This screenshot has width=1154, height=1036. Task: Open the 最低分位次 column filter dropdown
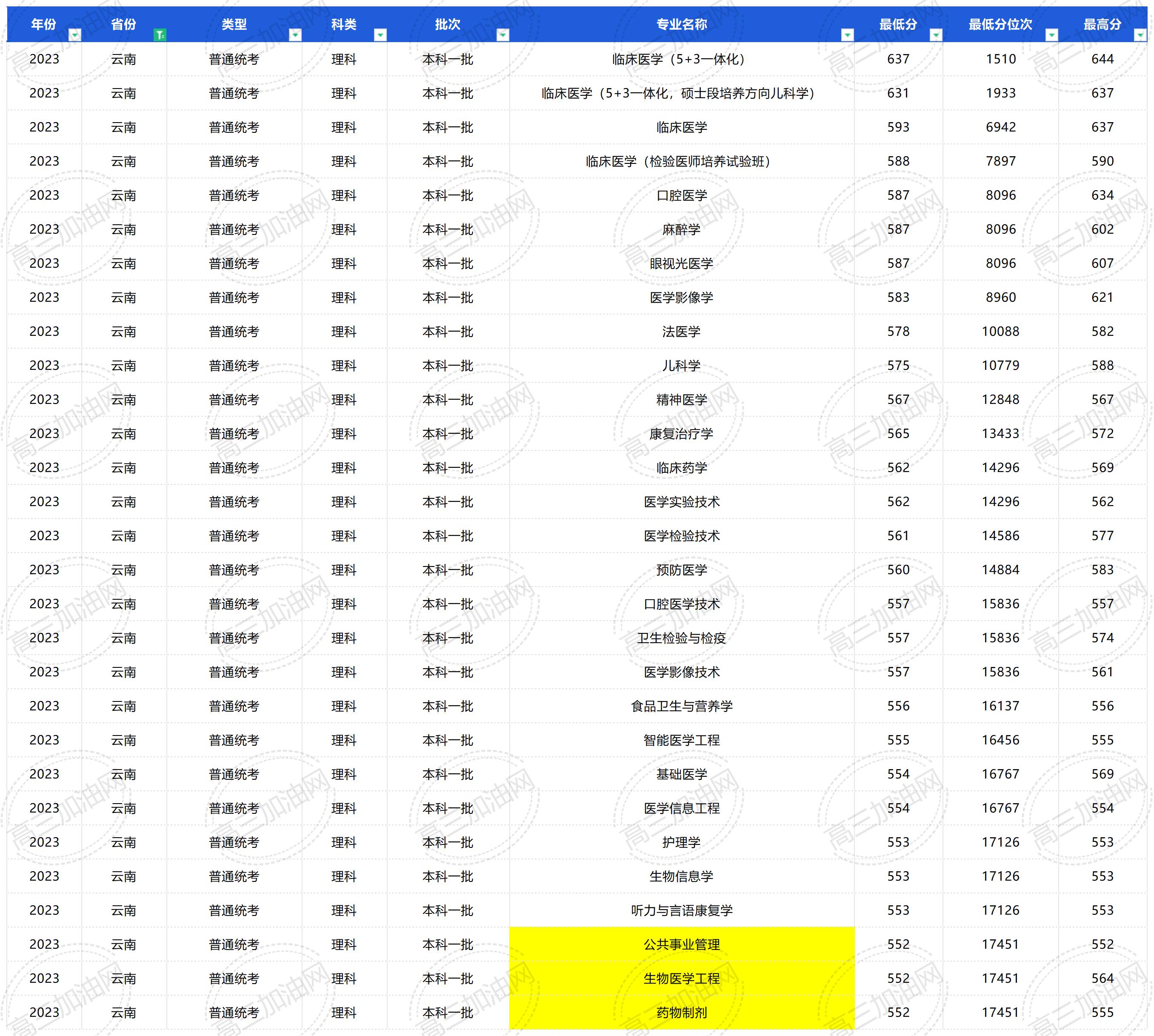(1051, 35)
